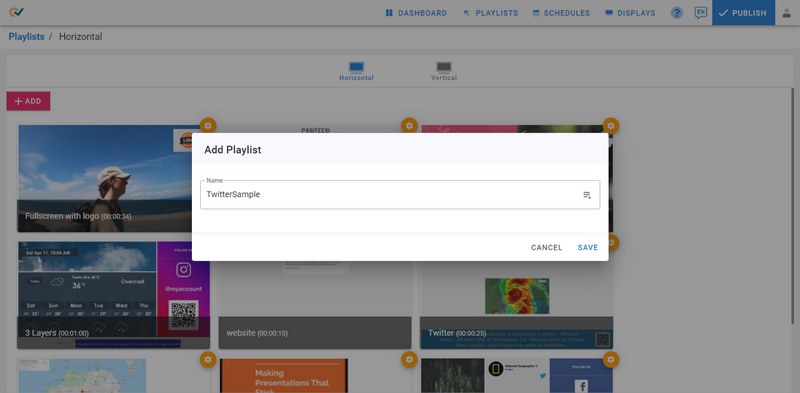Click the Add Playlist dialog title
The width and height of the screenshot is (800, 393).
[233, 150]
